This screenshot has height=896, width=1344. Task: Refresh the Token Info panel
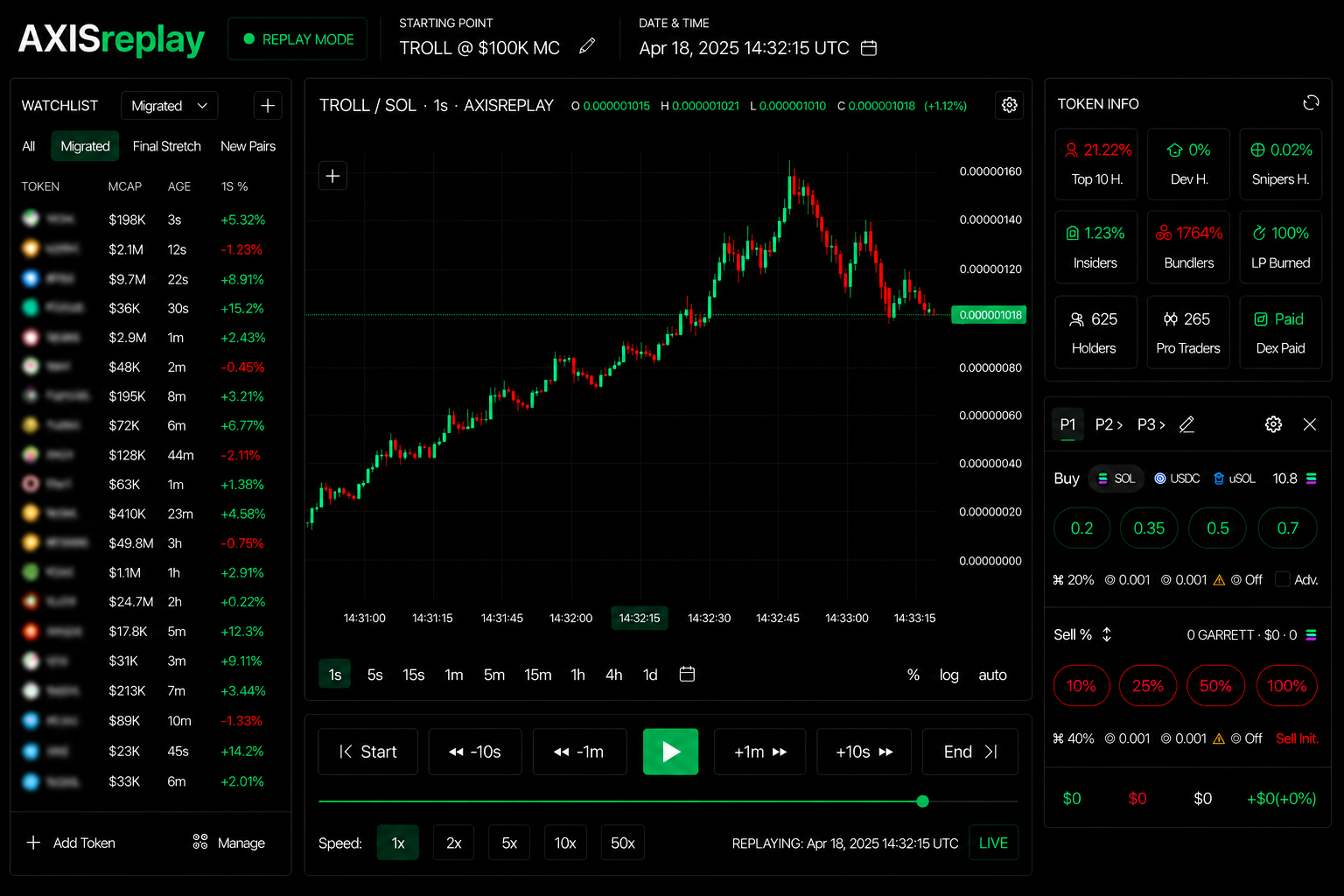tap(1311, 103)
